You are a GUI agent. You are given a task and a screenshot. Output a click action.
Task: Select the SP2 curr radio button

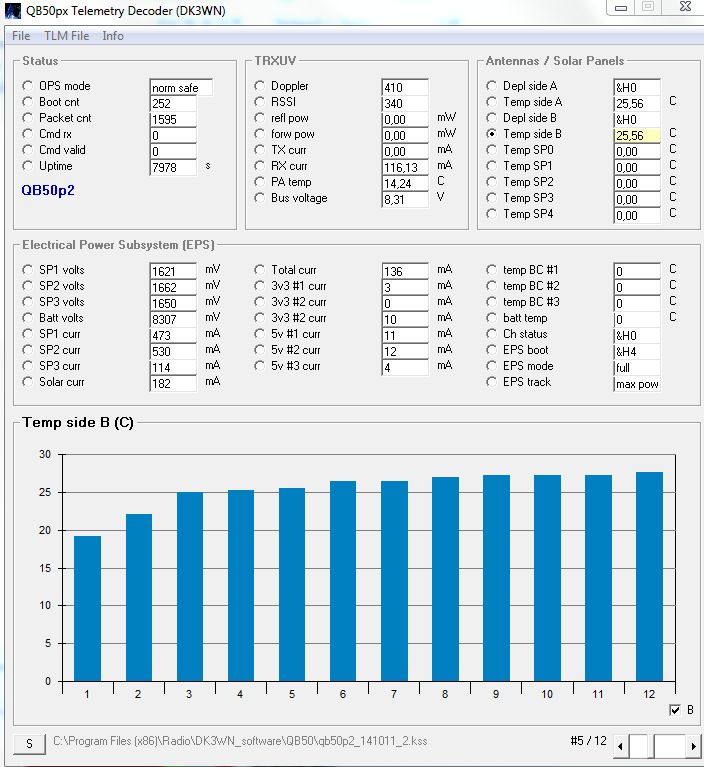point(27,350)
